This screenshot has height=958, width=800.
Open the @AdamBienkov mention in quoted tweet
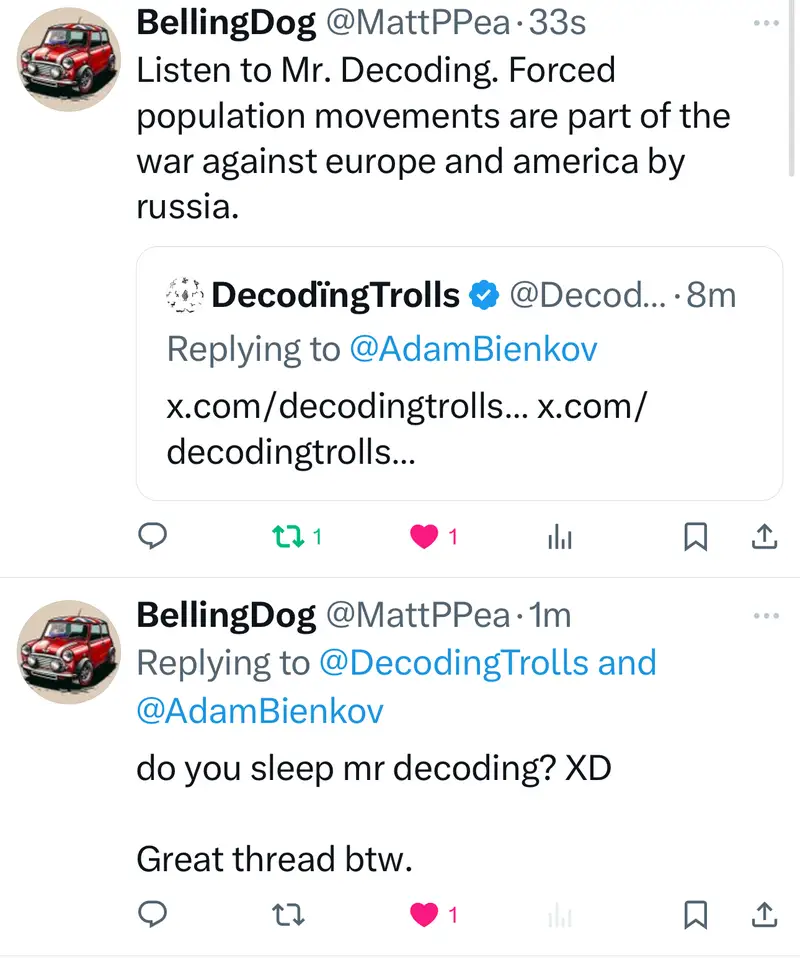(473, 348)
